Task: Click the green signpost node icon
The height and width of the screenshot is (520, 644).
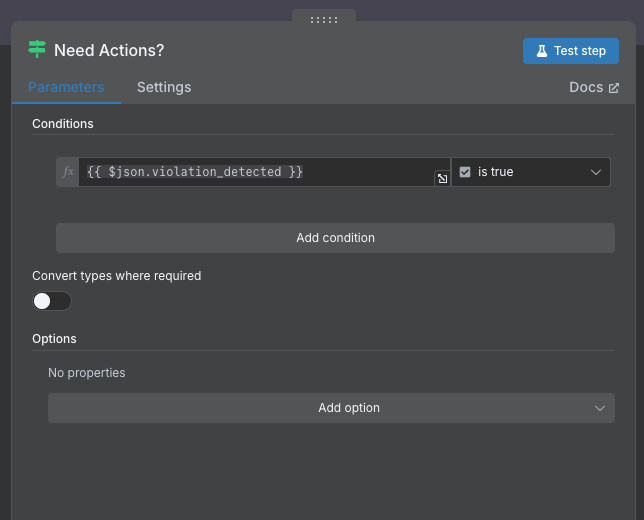Action: click(x=37, y=49)
